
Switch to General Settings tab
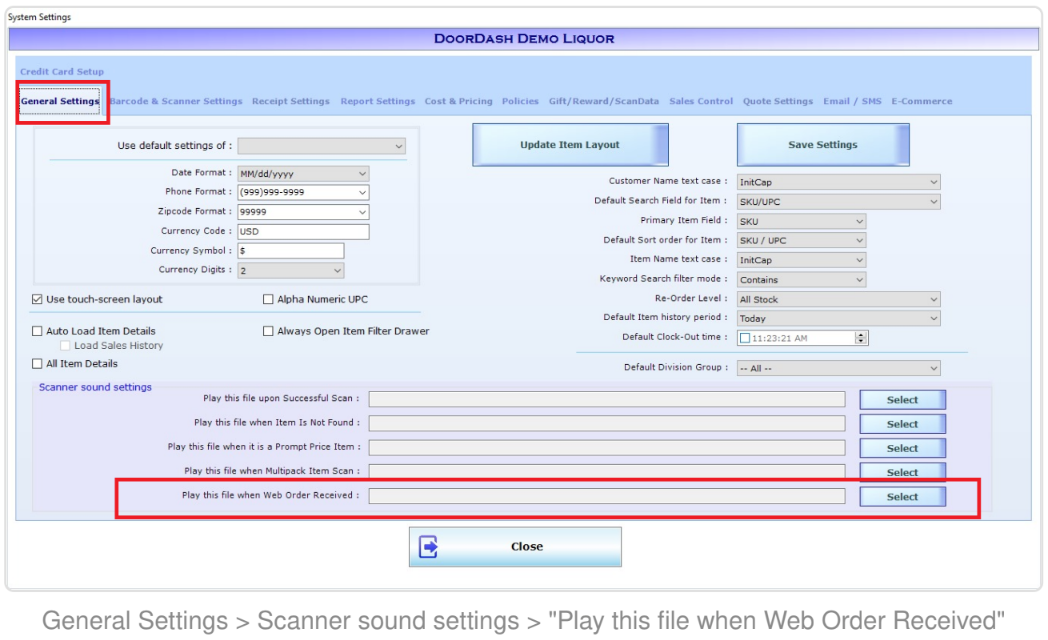coord(59,101)
